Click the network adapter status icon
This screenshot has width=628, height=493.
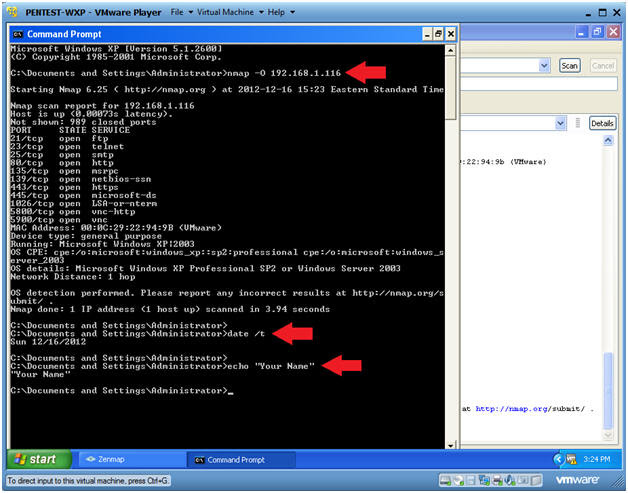click(484, 479)
